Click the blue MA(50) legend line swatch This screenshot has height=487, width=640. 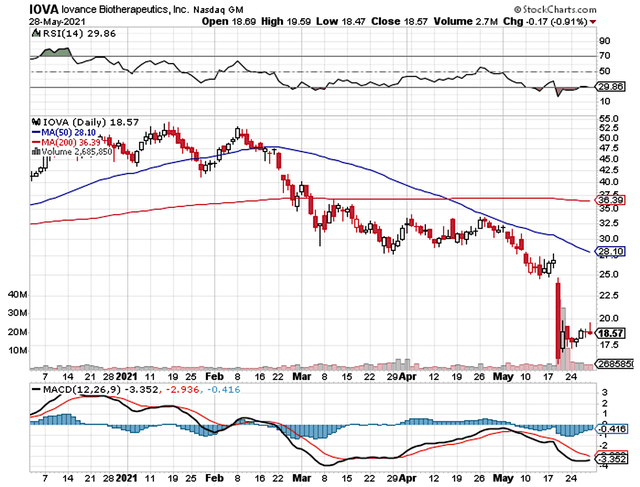click(x=36, y=132)
